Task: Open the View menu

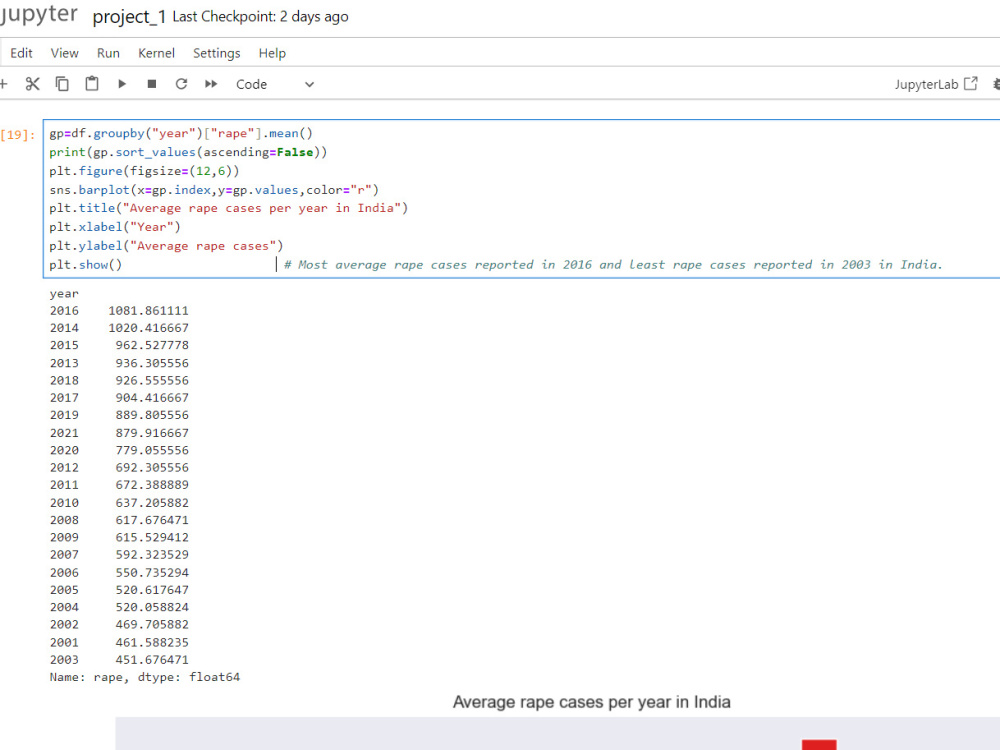Action: coord(64,53)
